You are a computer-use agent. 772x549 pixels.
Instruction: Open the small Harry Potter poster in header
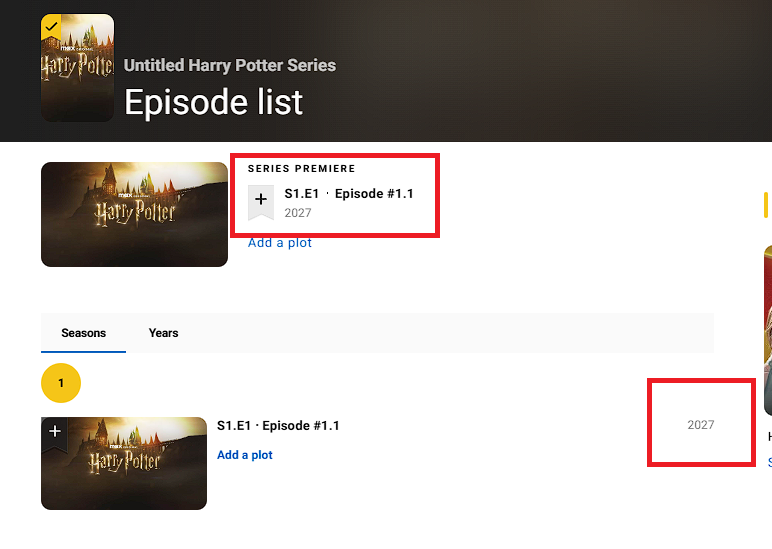(x=78, y=68)
